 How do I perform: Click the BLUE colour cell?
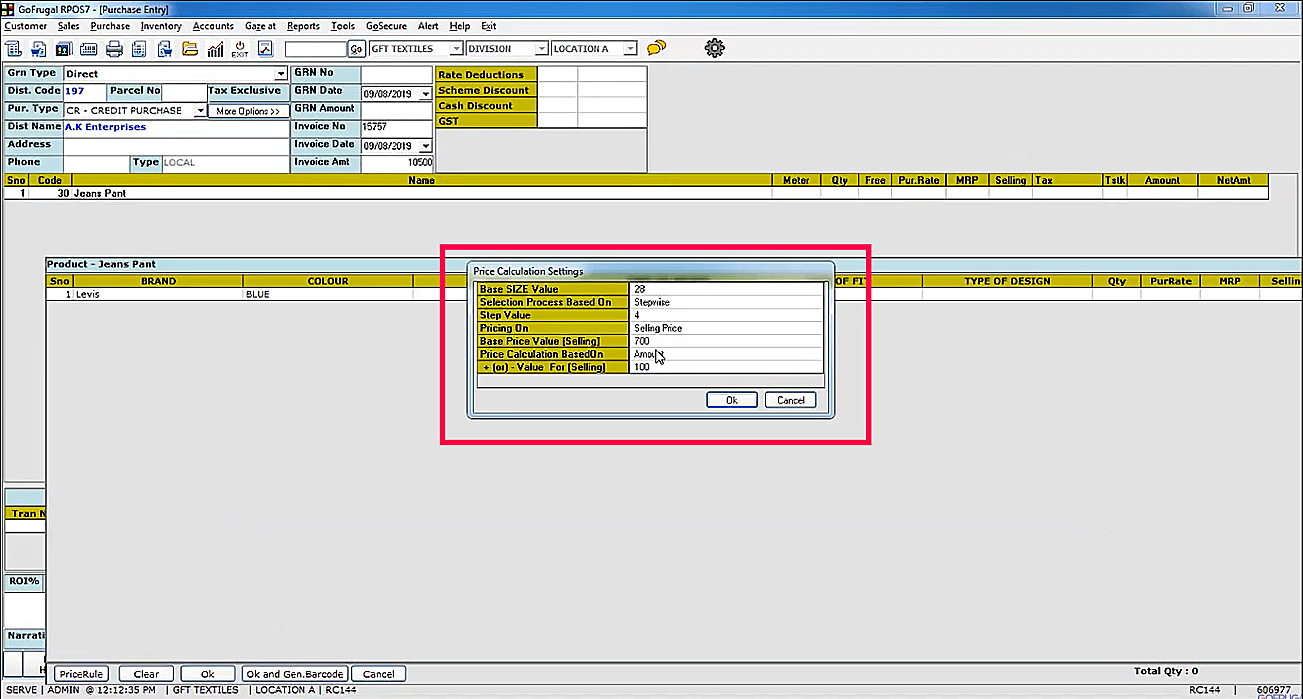(328, 295)
